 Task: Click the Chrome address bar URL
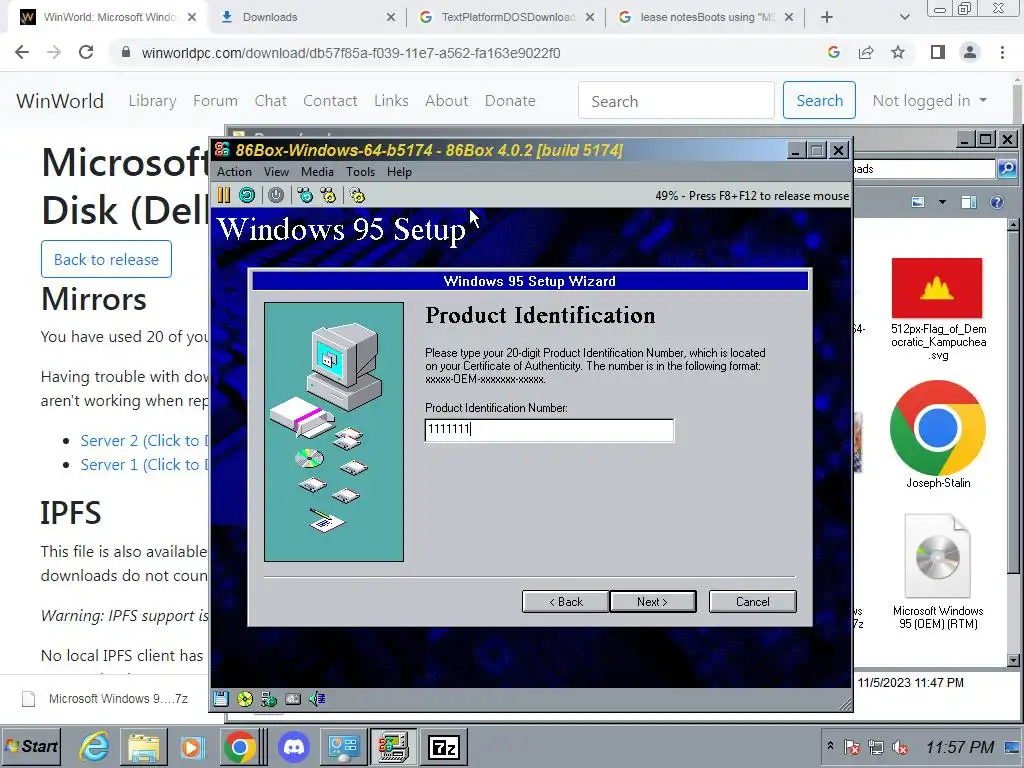[351, 53]
